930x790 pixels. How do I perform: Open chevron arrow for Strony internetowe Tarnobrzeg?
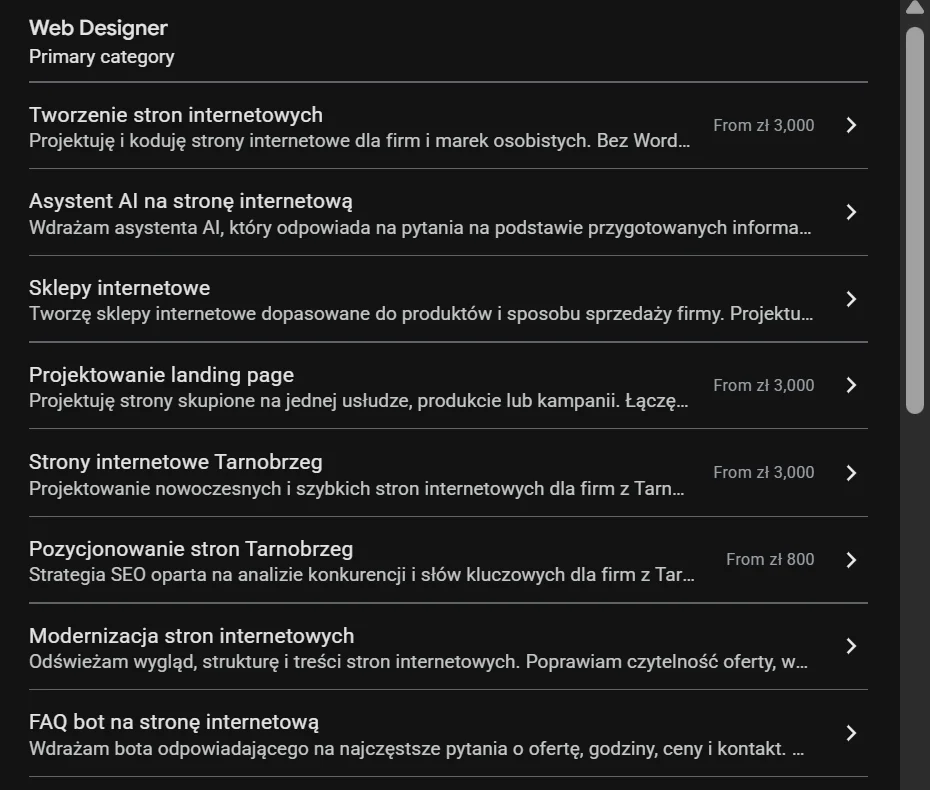coord(851,473)
